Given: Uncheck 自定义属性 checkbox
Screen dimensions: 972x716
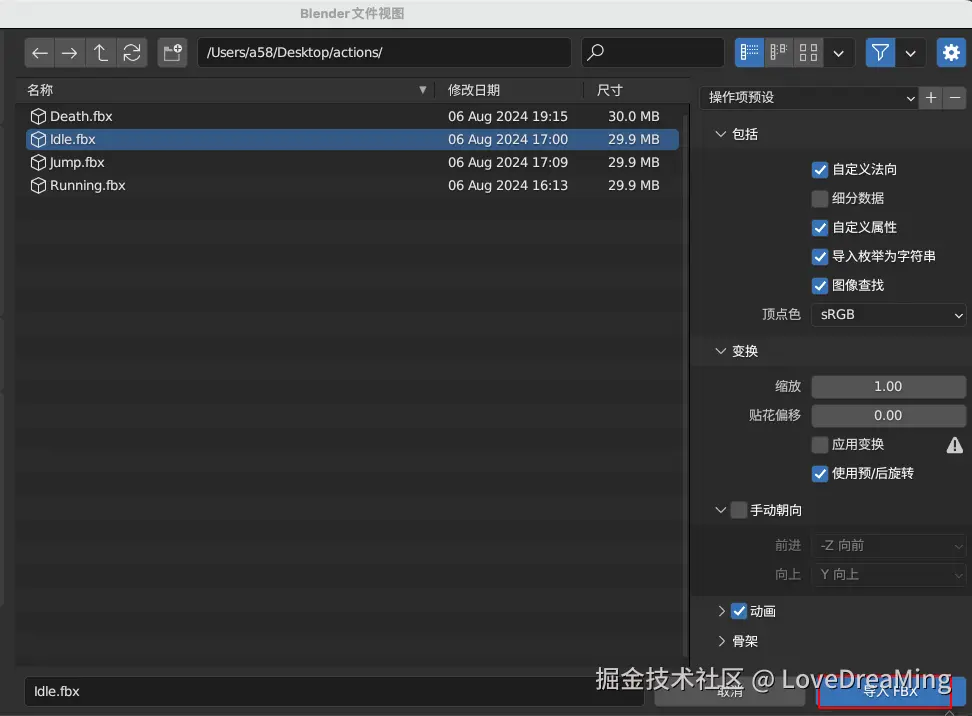Looking at the screenshot, I should [820, 228].
